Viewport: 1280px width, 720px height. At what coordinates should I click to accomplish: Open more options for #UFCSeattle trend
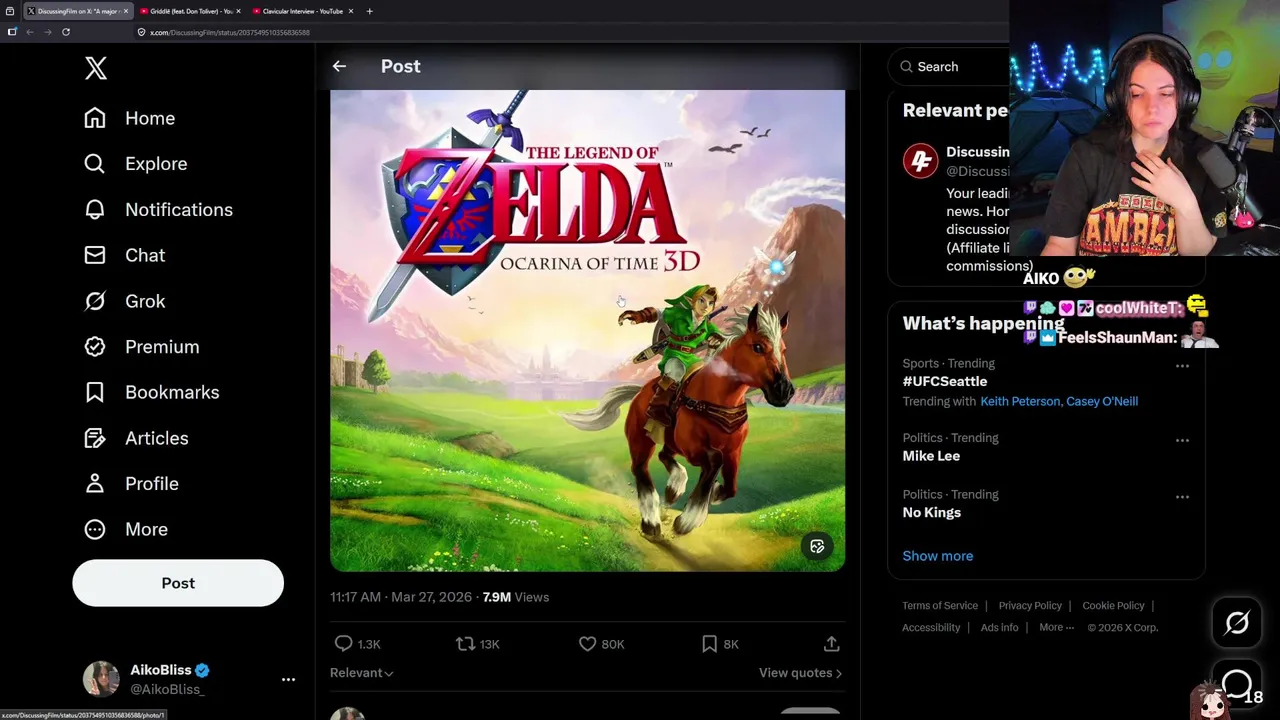1182,366
